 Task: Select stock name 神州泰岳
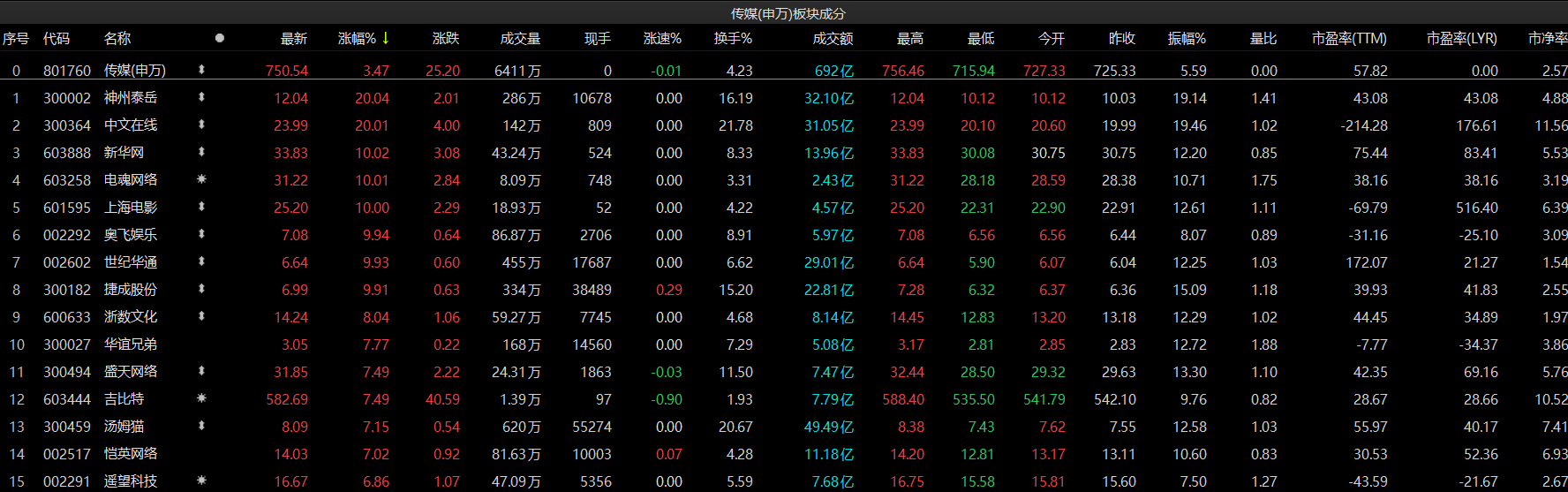pos(131,98)
